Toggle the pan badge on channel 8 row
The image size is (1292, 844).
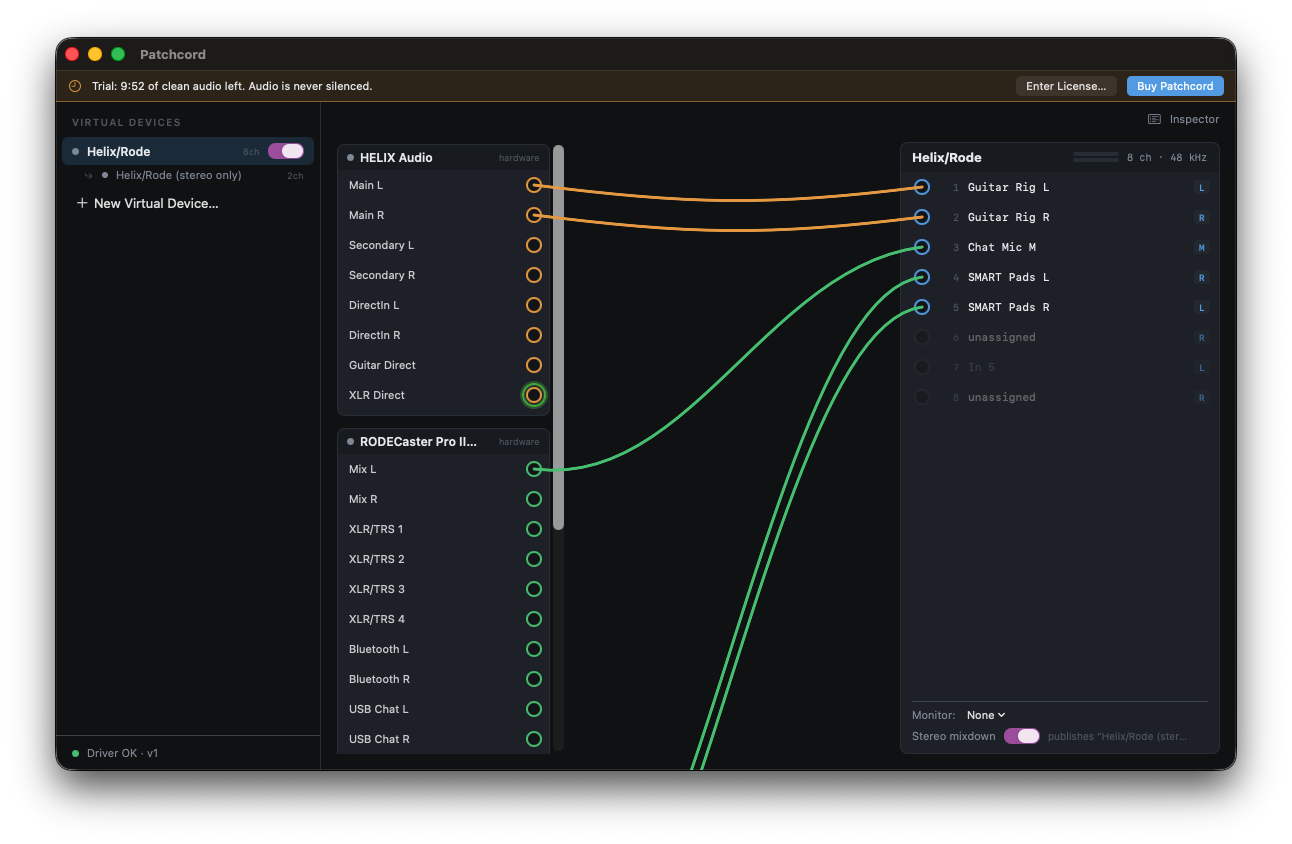[x=1202, y=398]
